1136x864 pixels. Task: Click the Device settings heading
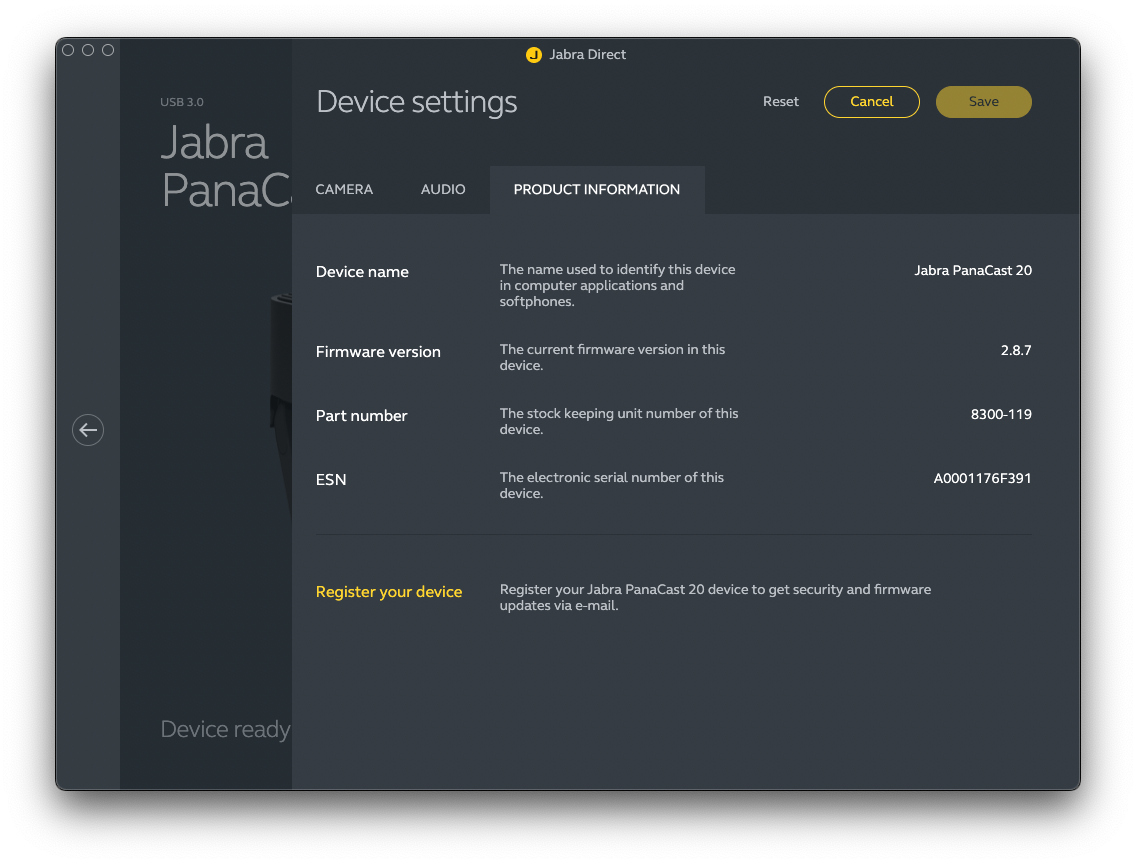[x=417, y=102]
